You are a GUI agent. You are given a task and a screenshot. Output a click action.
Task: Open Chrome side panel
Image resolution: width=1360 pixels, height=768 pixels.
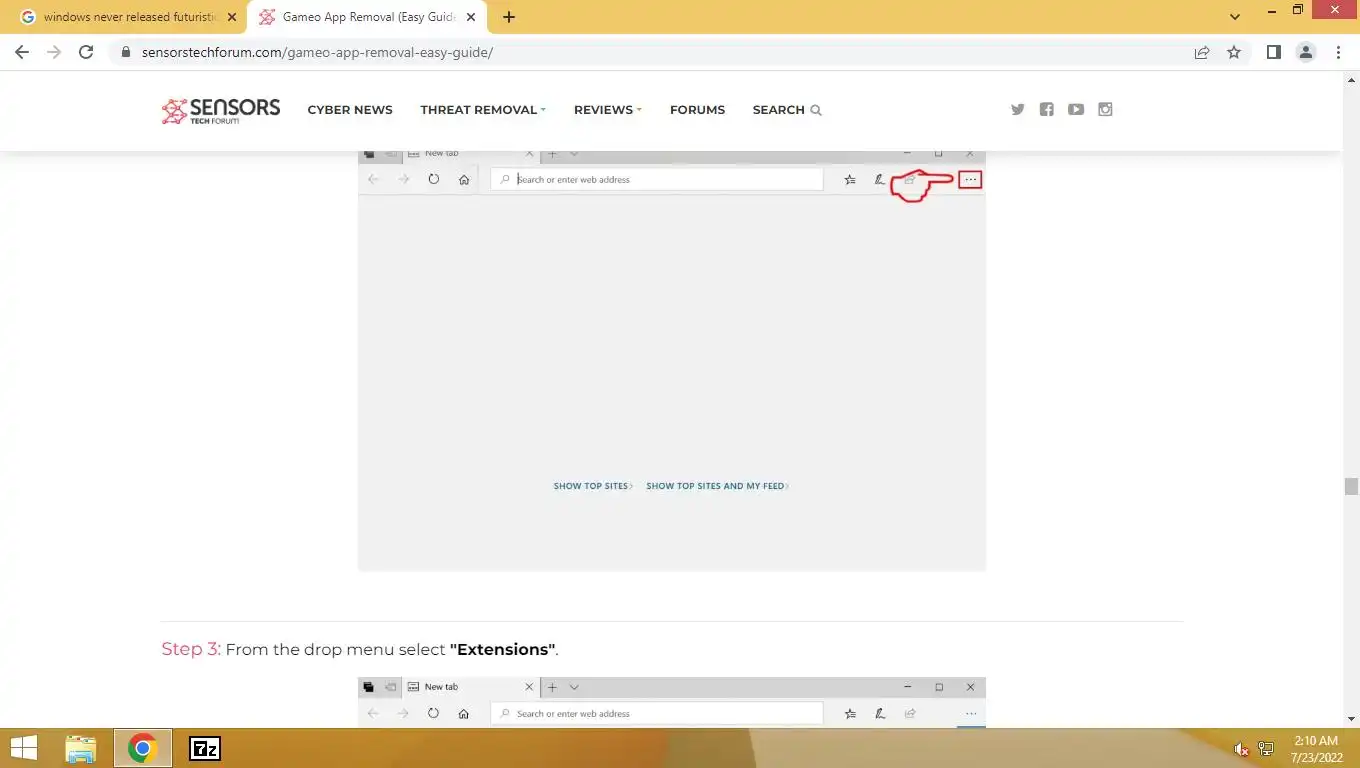(1274, 52)
